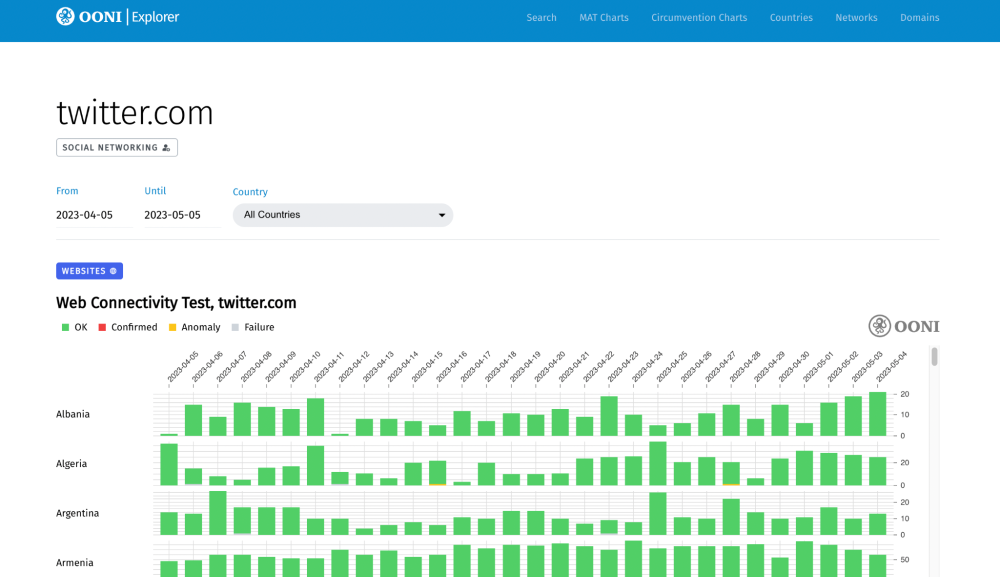This screenshot has height=577, width=1000.
Task: Click the chart's vertical scrollbar thumb
Action: click(935, 357)
